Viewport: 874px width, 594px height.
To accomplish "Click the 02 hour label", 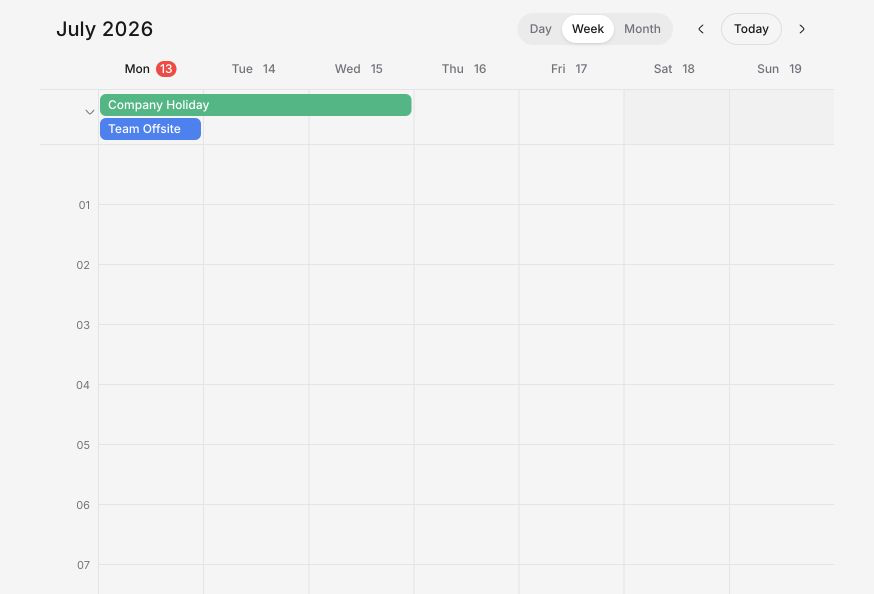I will coord(83,265).
